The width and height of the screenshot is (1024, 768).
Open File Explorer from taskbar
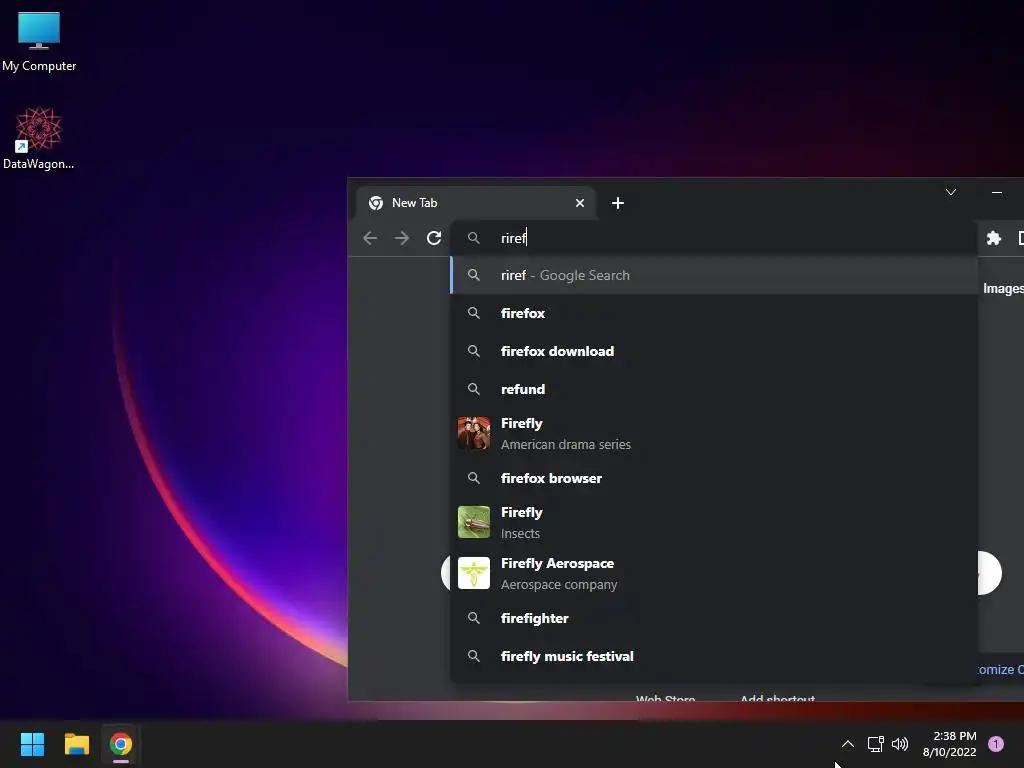76,744
